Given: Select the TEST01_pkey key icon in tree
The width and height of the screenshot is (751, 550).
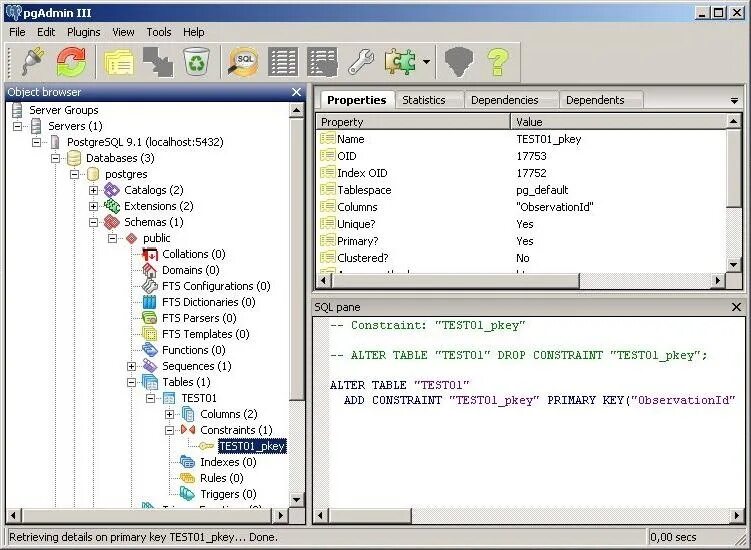Looking at the screenshot, I should 206,446.
